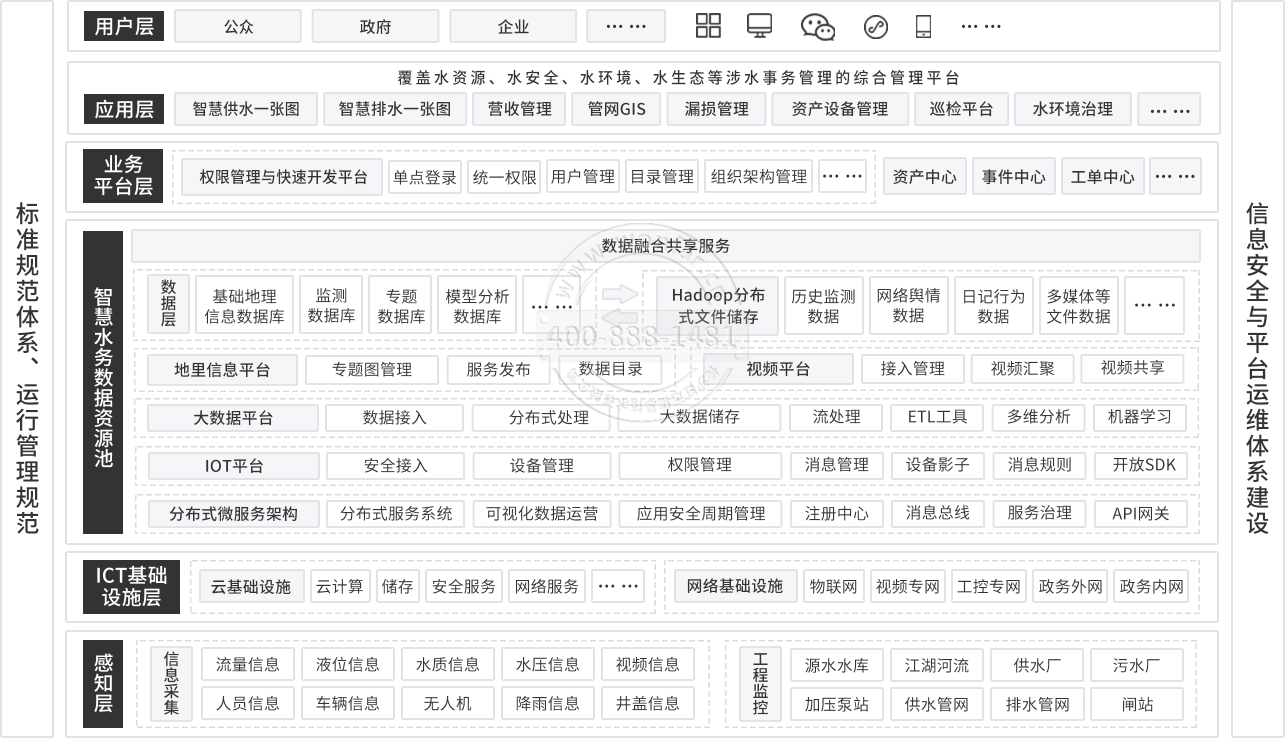1285x738 pixels.
Task: Click the mini program circle icon
Action: point(876,27)
